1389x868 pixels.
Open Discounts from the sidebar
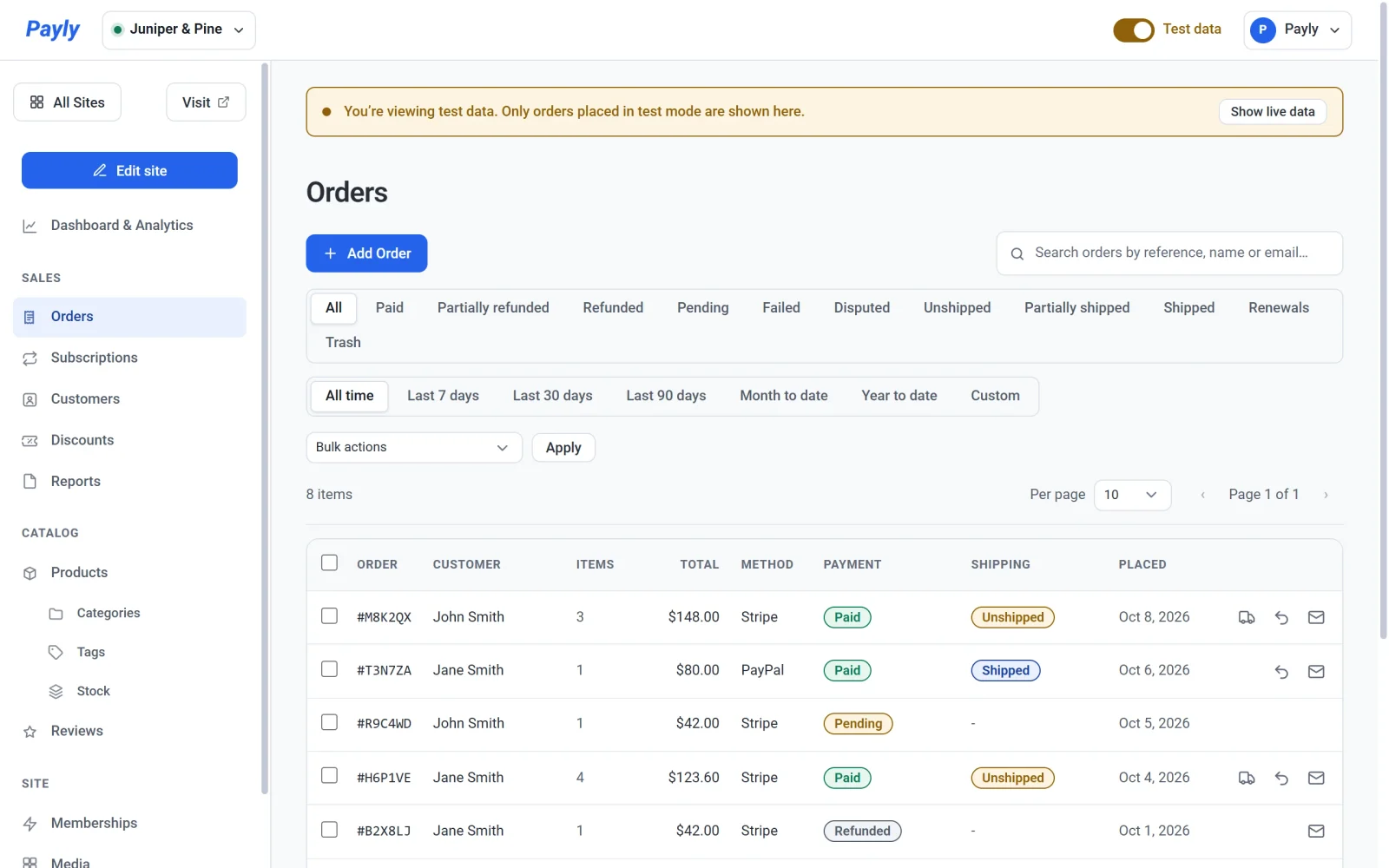[x=129, y=440]
